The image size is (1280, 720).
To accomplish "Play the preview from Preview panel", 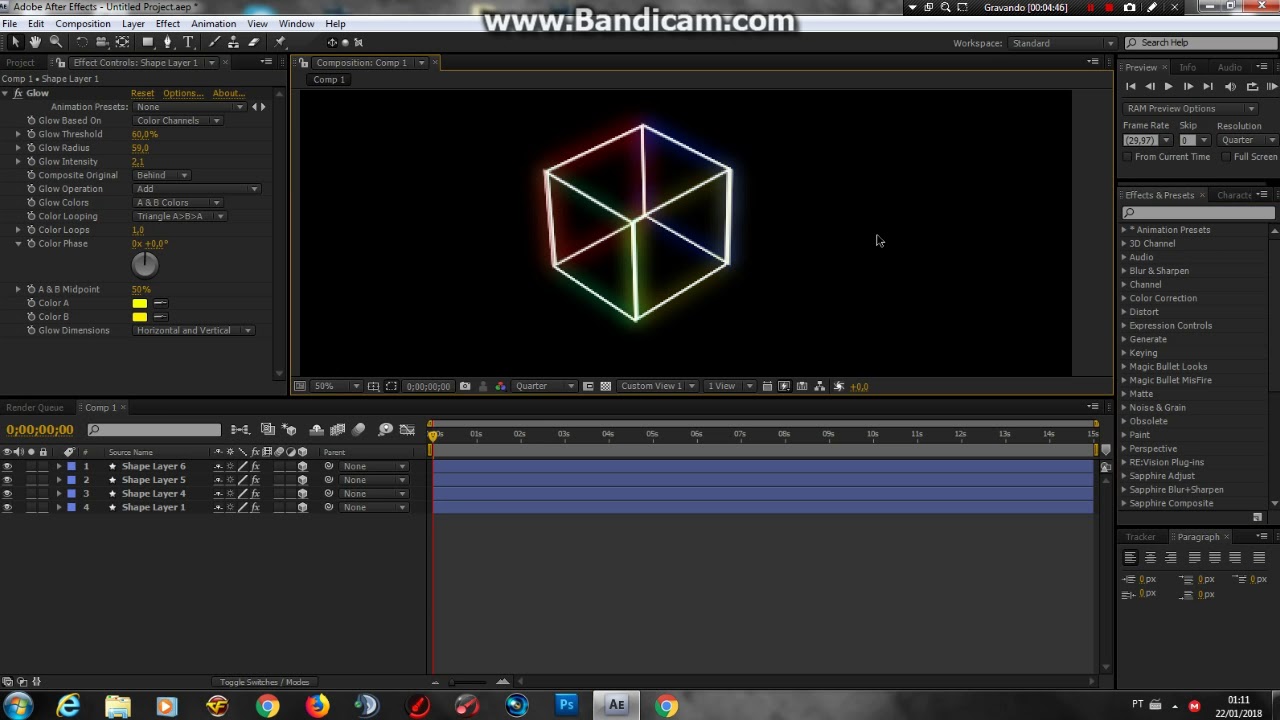I will [1168, 87].
